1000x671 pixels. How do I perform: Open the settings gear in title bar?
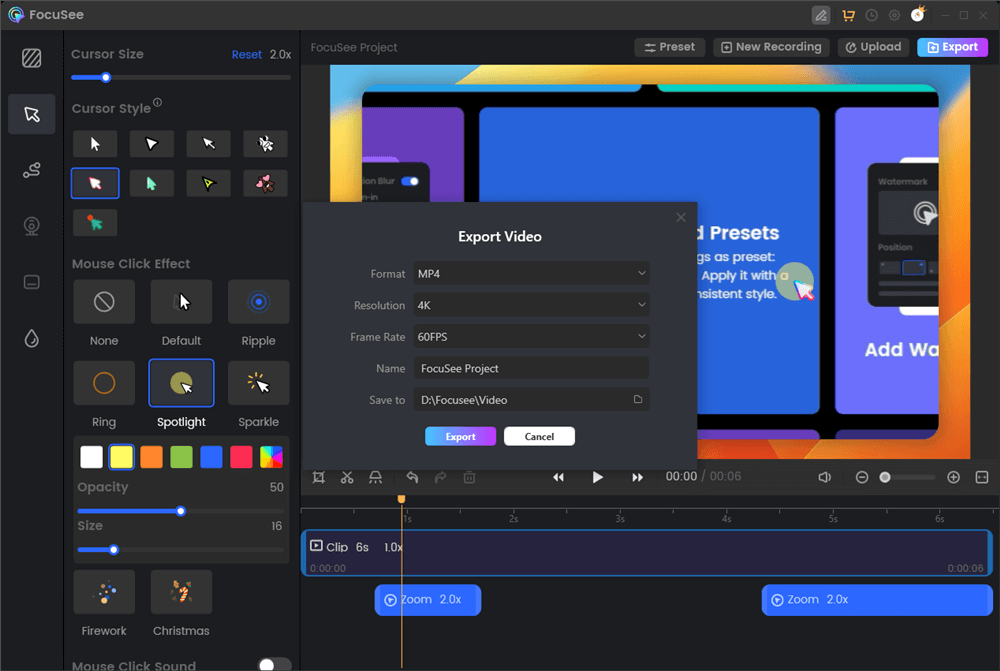click(895, 15)
